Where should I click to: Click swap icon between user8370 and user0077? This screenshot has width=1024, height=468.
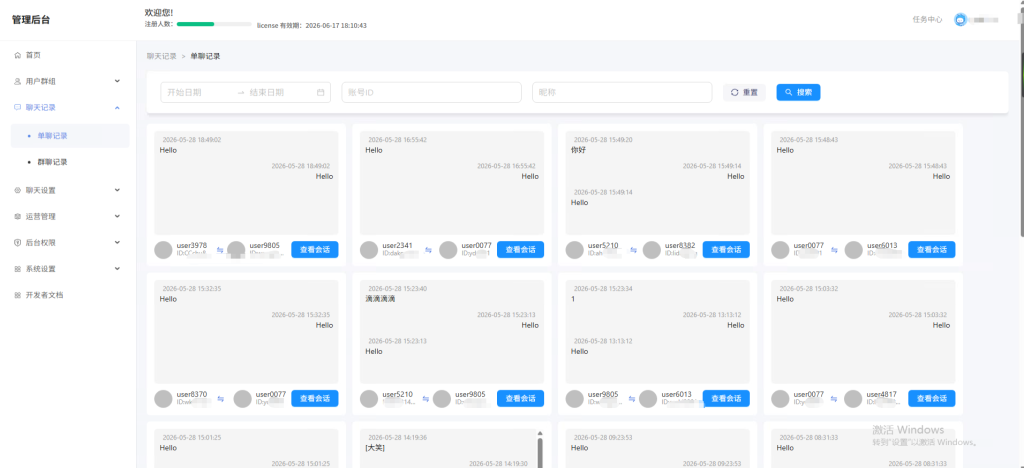pos(220,399)
